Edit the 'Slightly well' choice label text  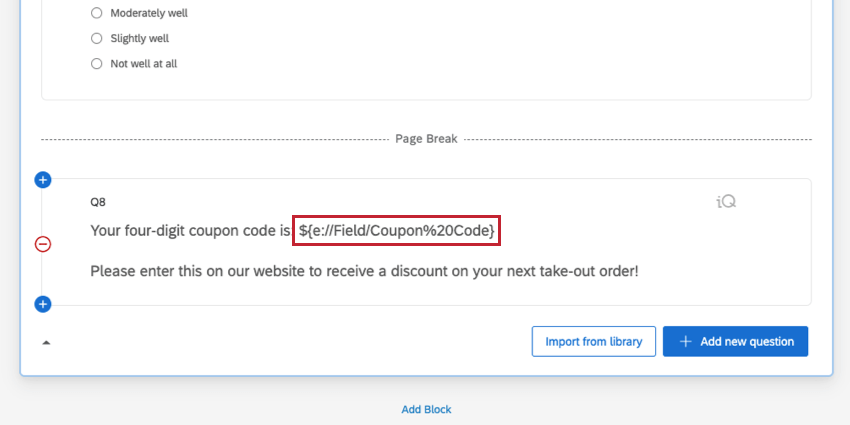click(x=140, y=38)
